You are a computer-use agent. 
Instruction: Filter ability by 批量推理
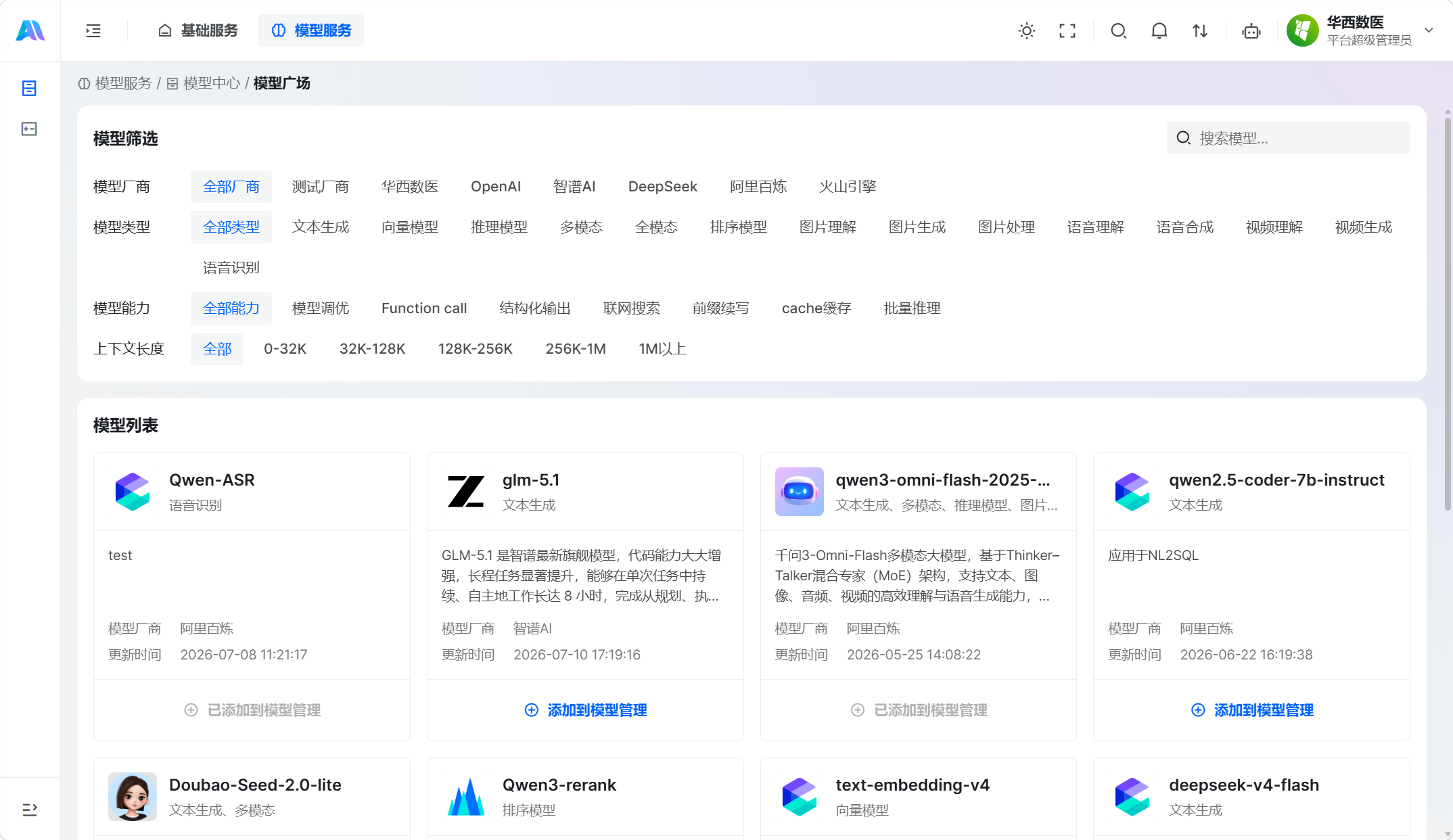912,308
